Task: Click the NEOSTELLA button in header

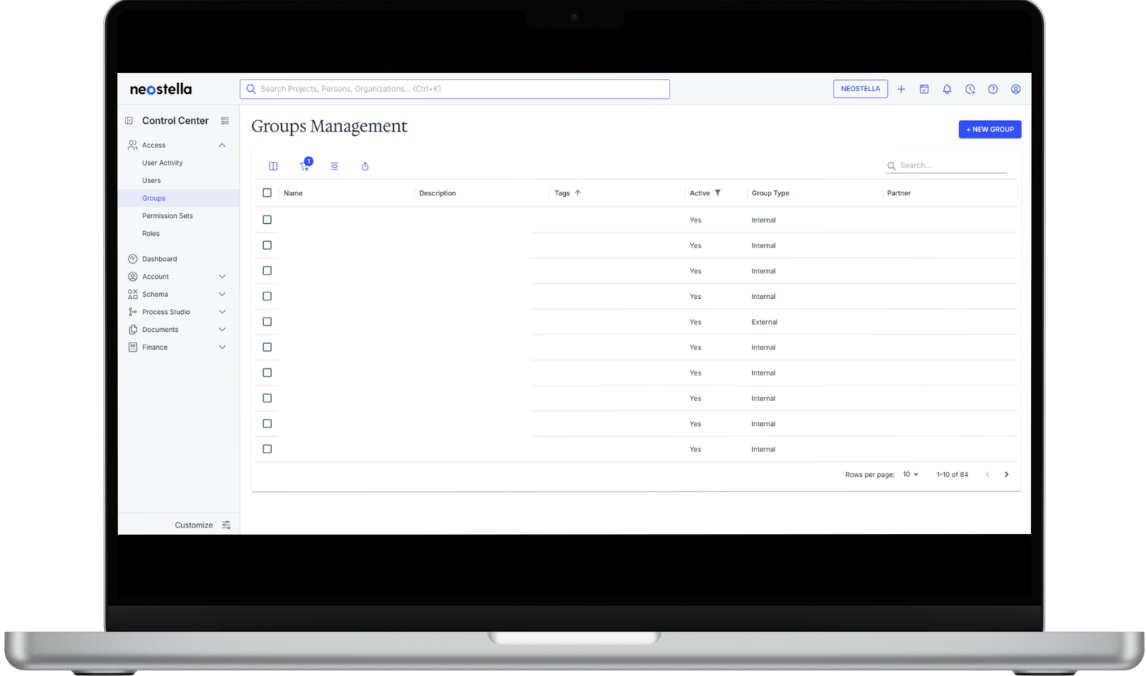Action: click(860, 89)
